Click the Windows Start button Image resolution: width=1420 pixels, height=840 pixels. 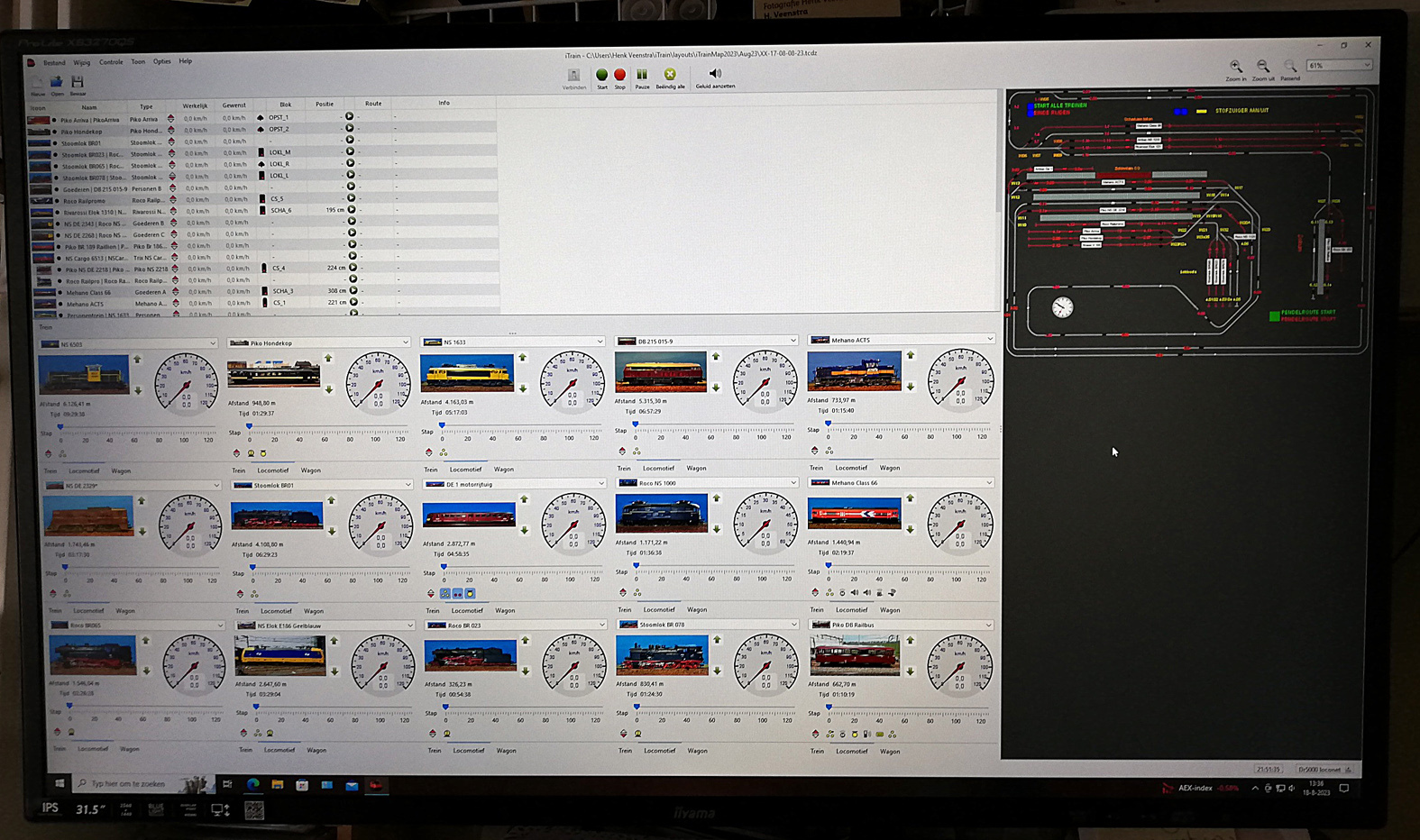click(60, 783)
